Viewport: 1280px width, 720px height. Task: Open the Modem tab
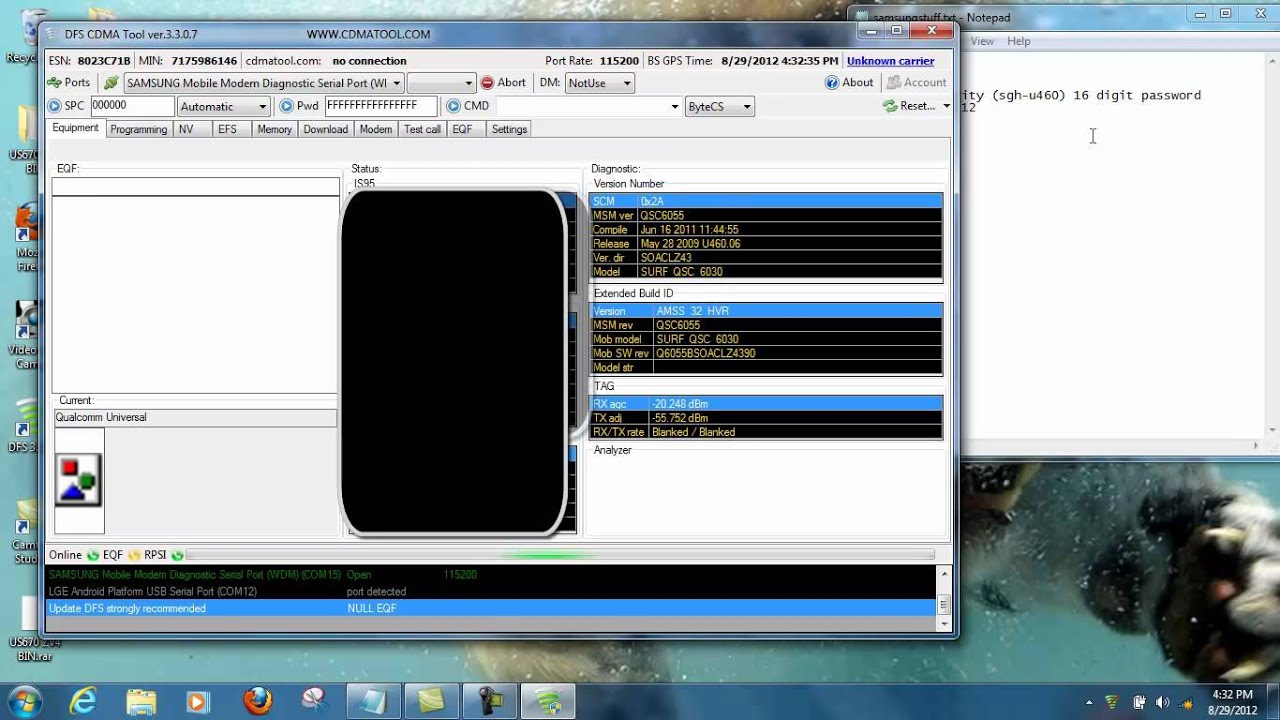(376, 129)
